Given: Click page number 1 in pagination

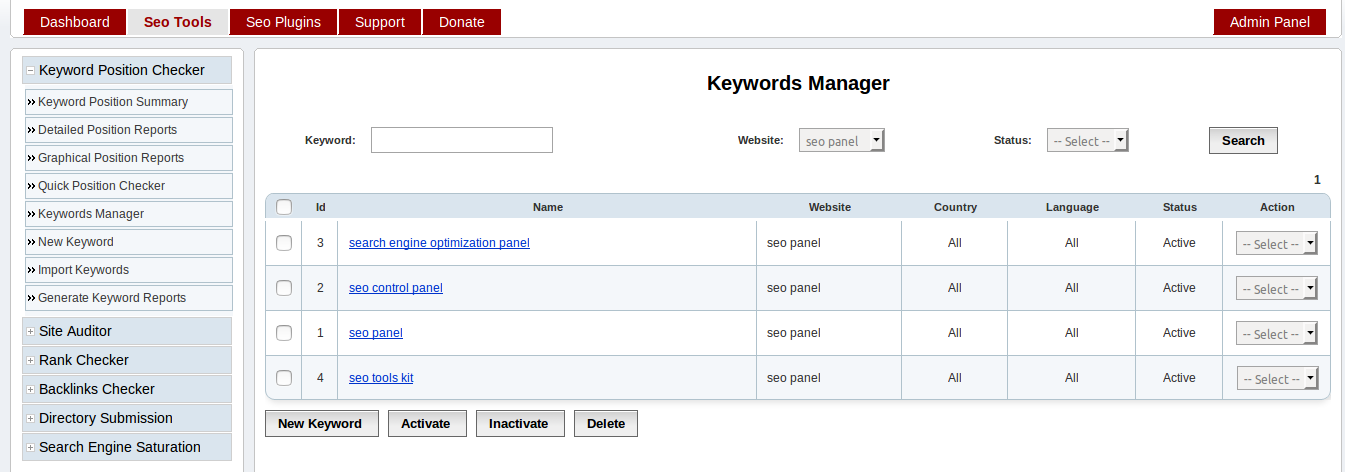Looking at the screenshot, I should tap(1317, 180).
